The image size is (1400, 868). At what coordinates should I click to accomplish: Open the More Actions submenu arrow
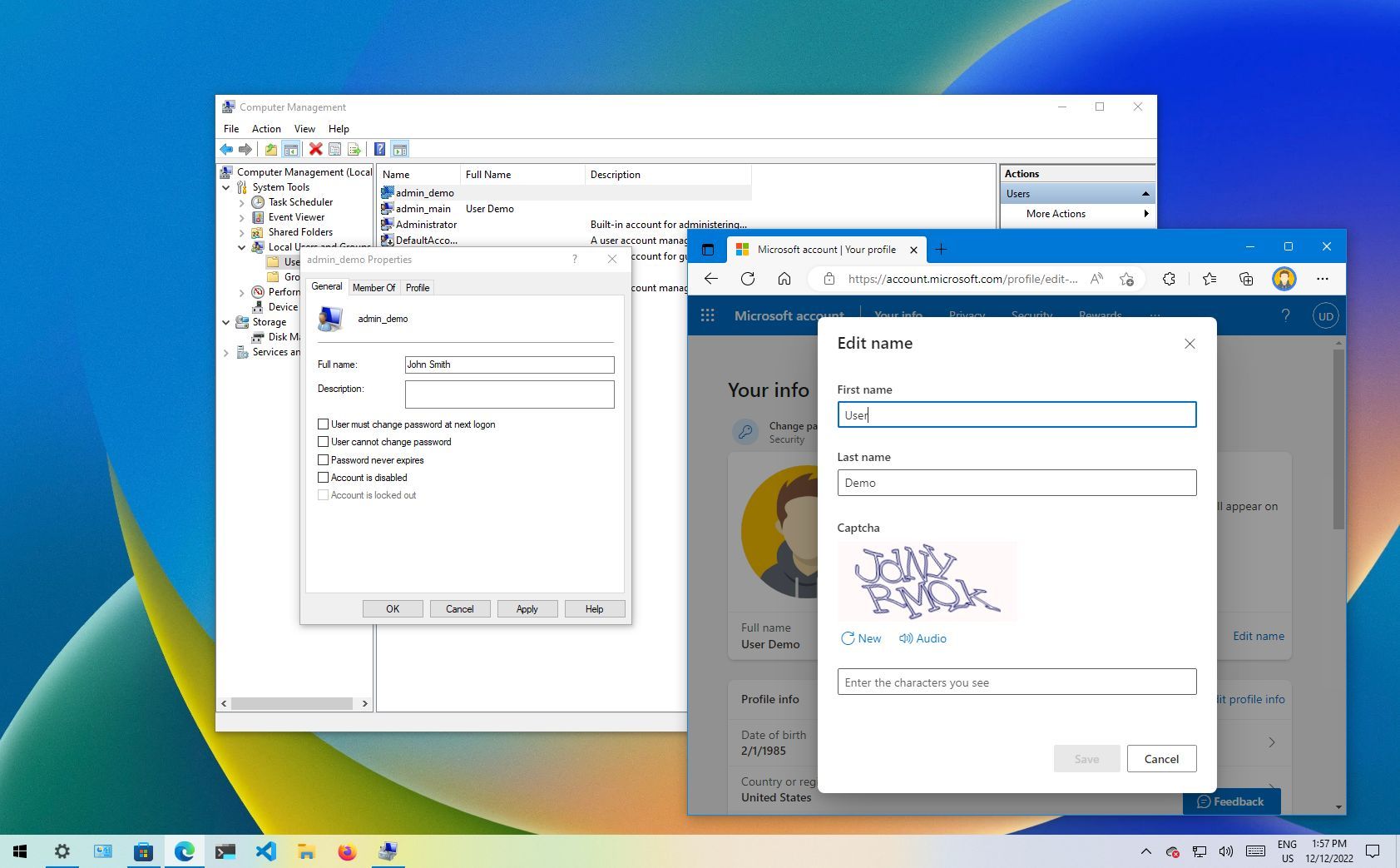[1145, 214]
